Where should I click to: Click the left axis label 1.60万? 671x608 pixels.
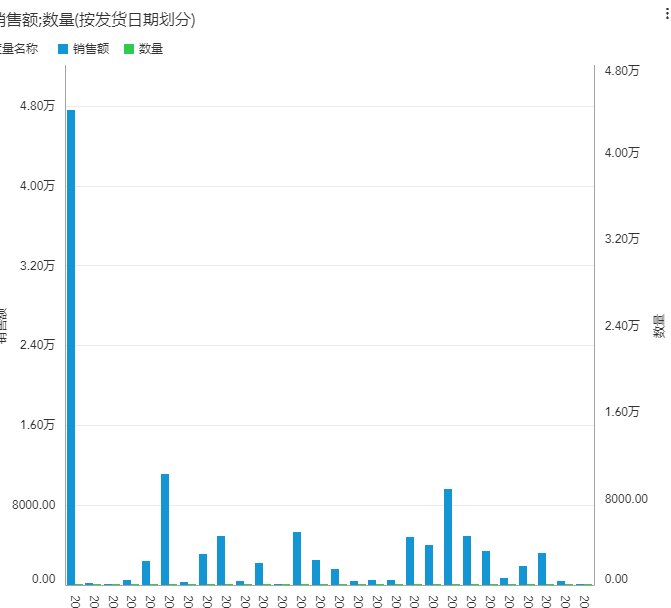[37, 425]
